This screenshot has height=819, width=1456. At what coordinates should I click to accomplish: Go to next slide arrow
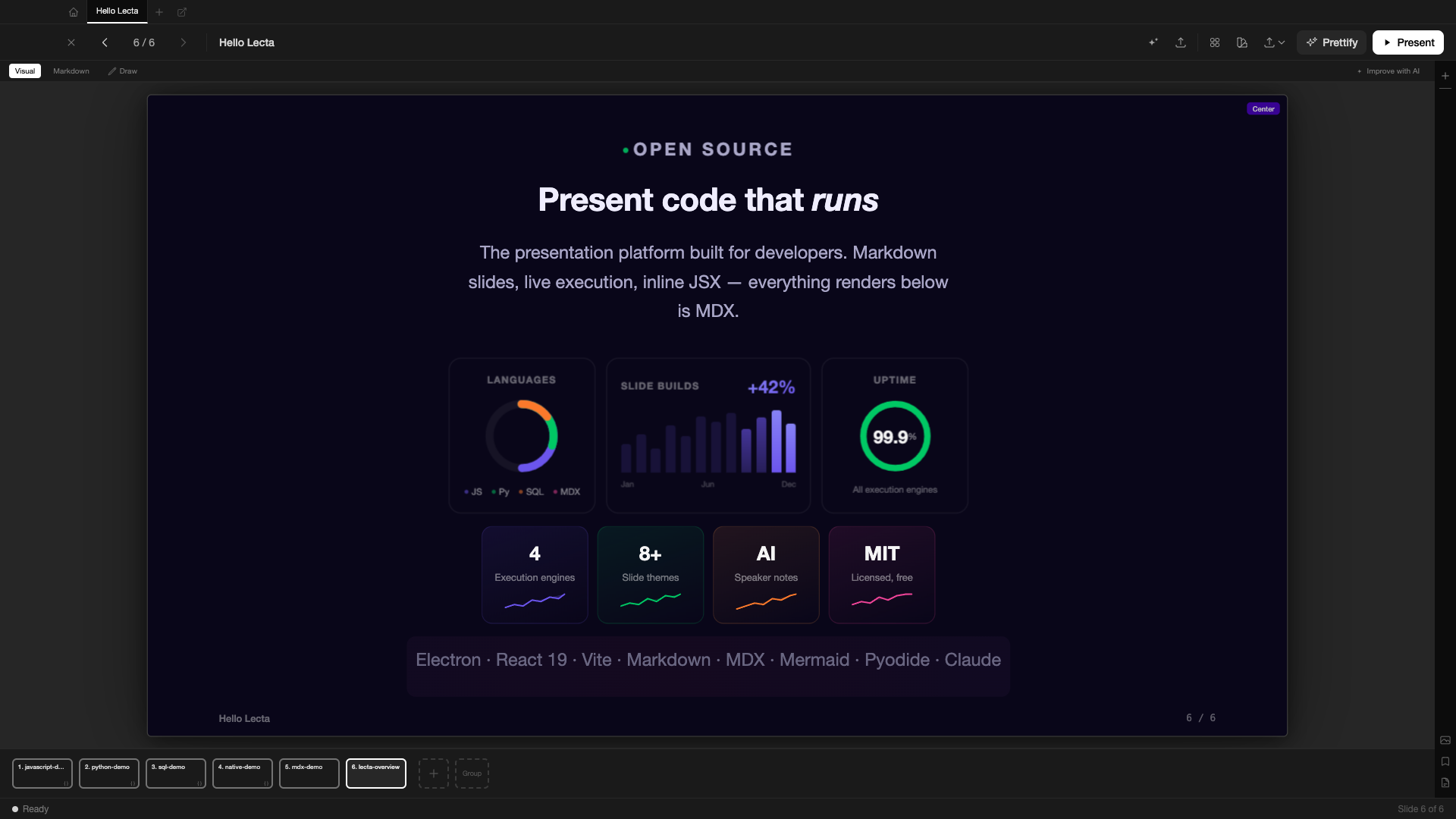pyautogui.click(x=184, y=42)
